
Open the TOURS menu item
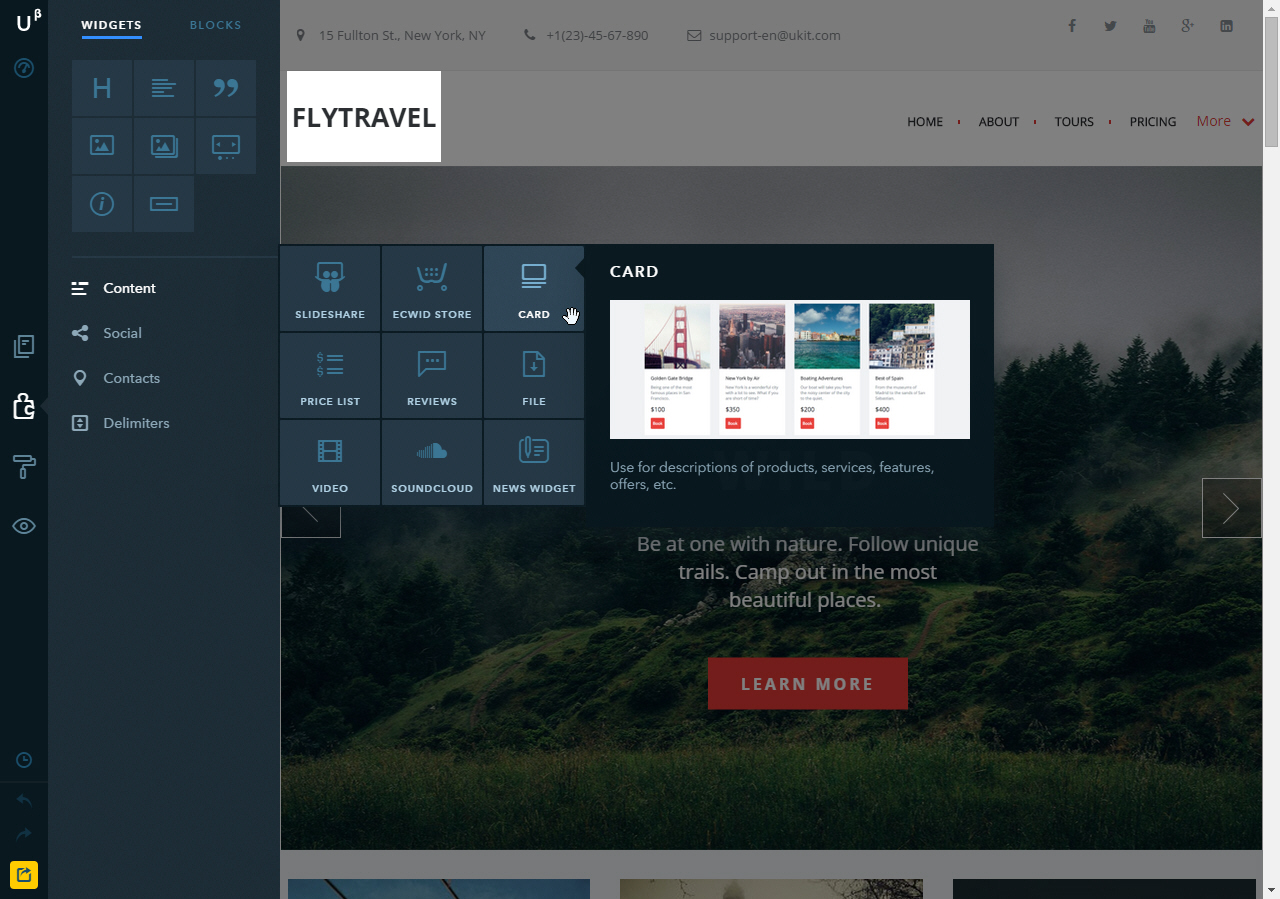point(1074,121)
